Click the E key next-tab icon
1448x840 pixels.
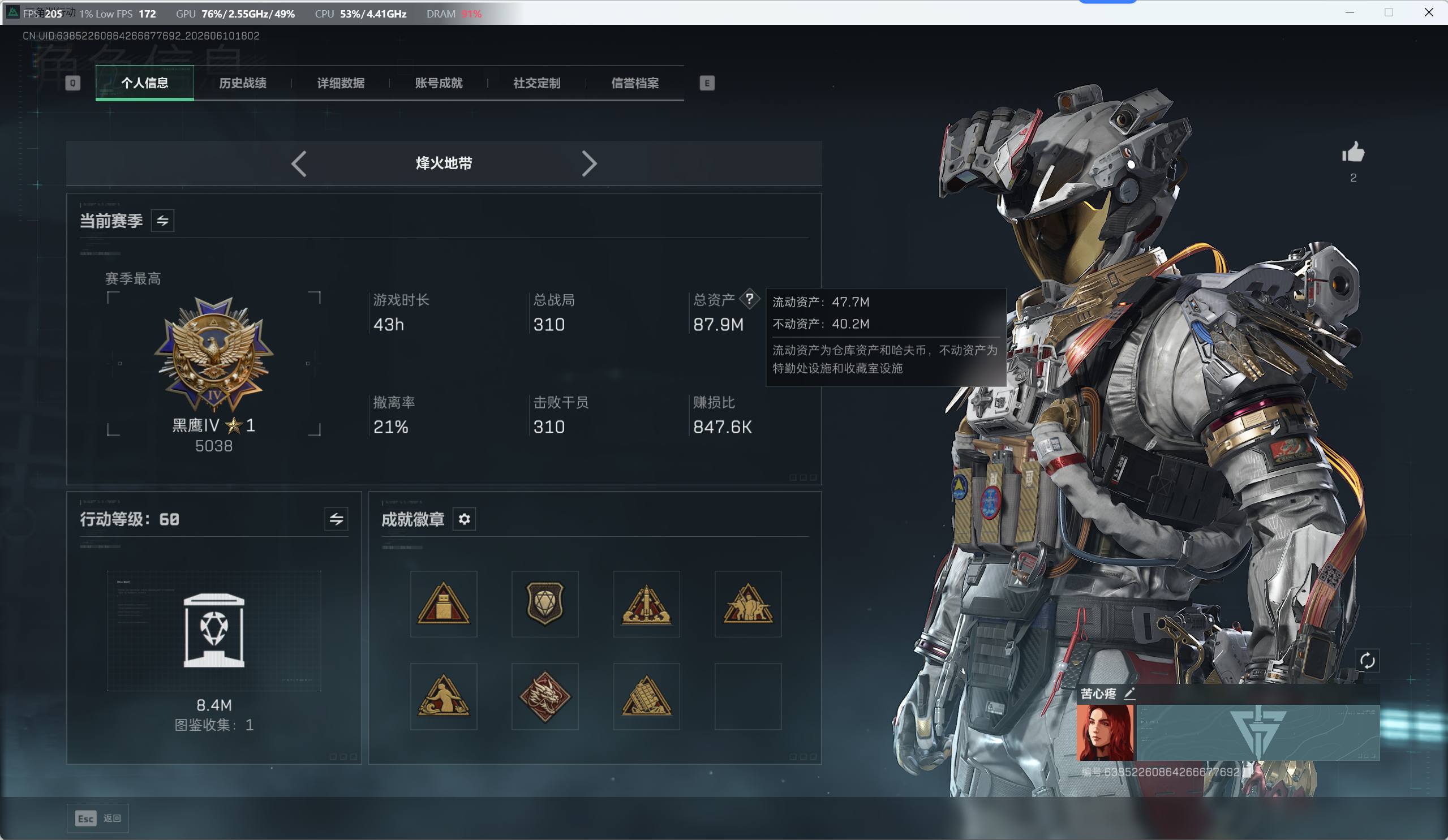pos(707,83)
